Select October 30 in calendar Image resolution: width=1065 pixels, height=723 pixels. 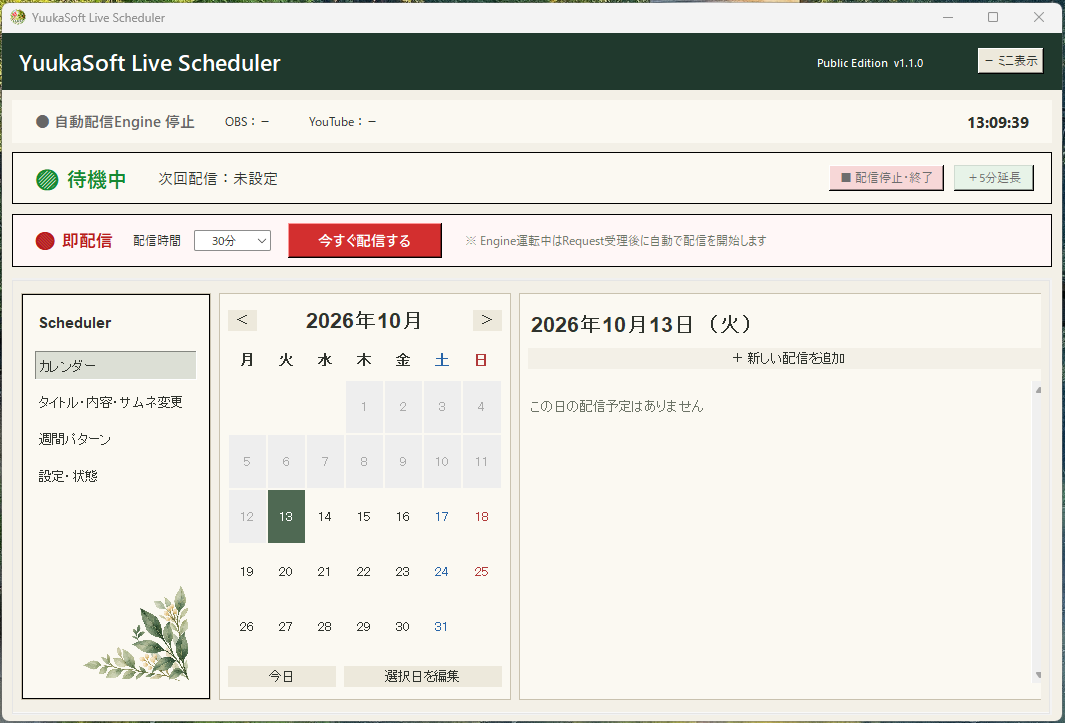coord(403,627)
